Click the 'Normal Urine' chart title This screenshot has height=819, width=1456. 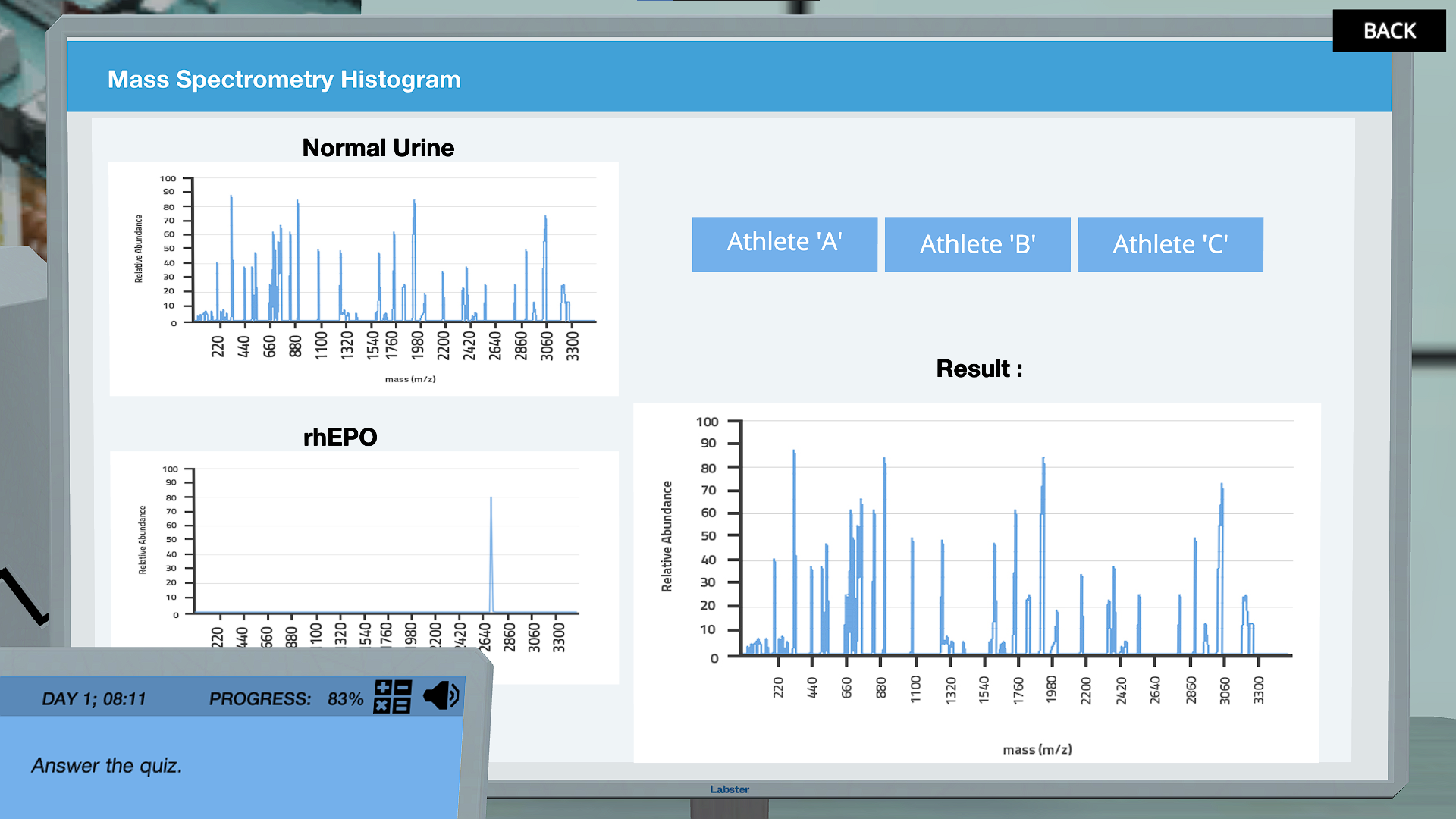pos(378,148)
